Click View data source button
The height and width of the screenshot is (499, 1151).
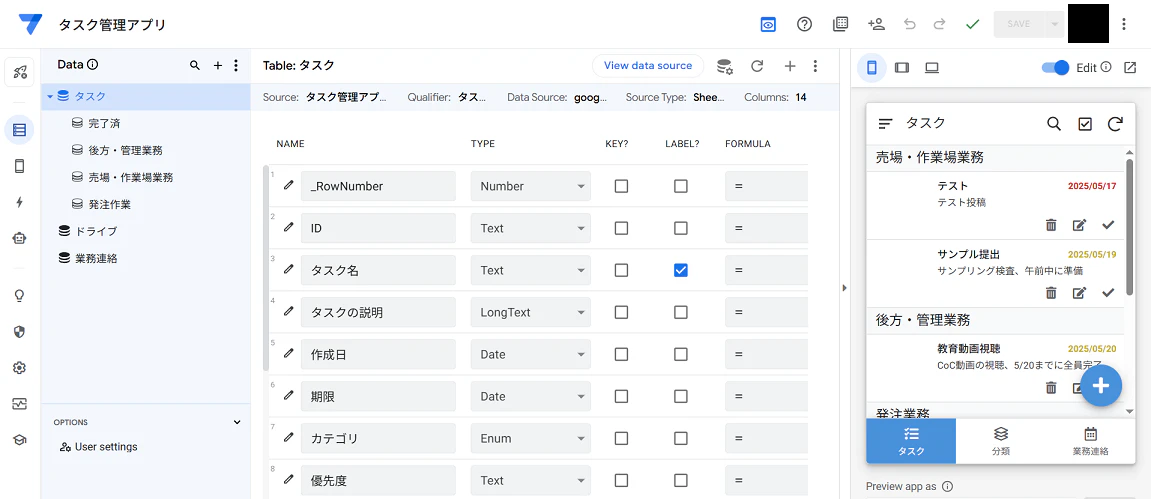point(647,66)
